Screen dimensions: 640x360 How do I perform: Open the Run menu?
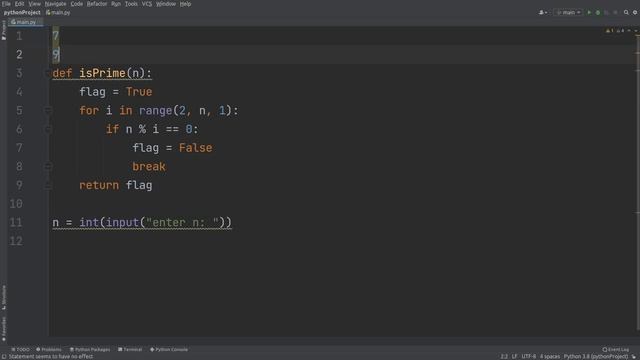(116, 4)
